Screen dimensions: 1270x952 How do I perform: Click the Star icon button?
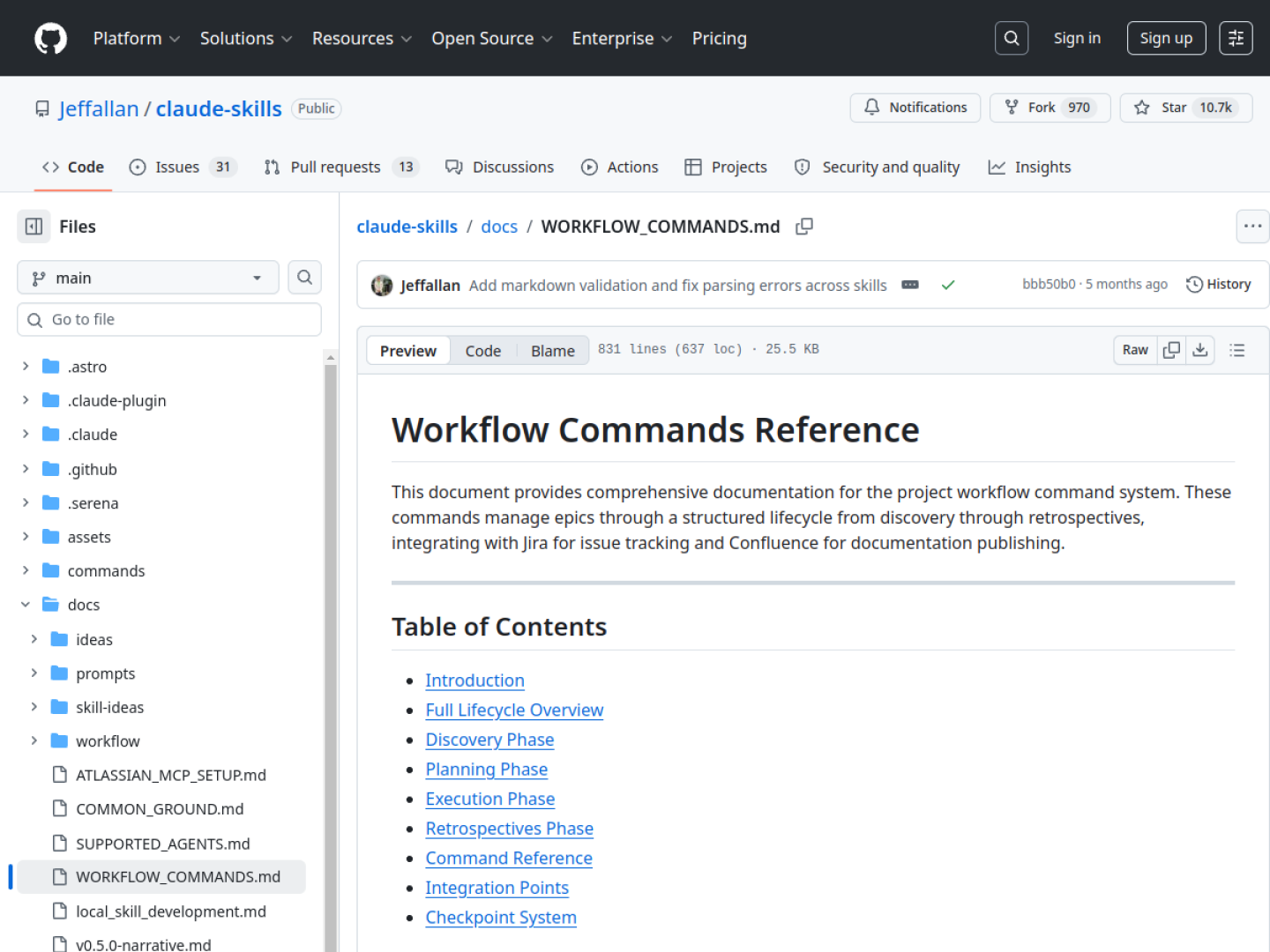click(x=1186, y=108)
